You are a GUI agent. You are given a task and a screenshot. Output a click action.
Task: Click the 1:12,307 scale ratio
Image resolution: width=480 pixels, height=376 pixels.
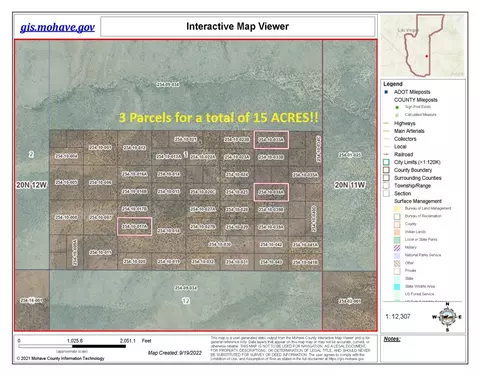click(398, 316)
